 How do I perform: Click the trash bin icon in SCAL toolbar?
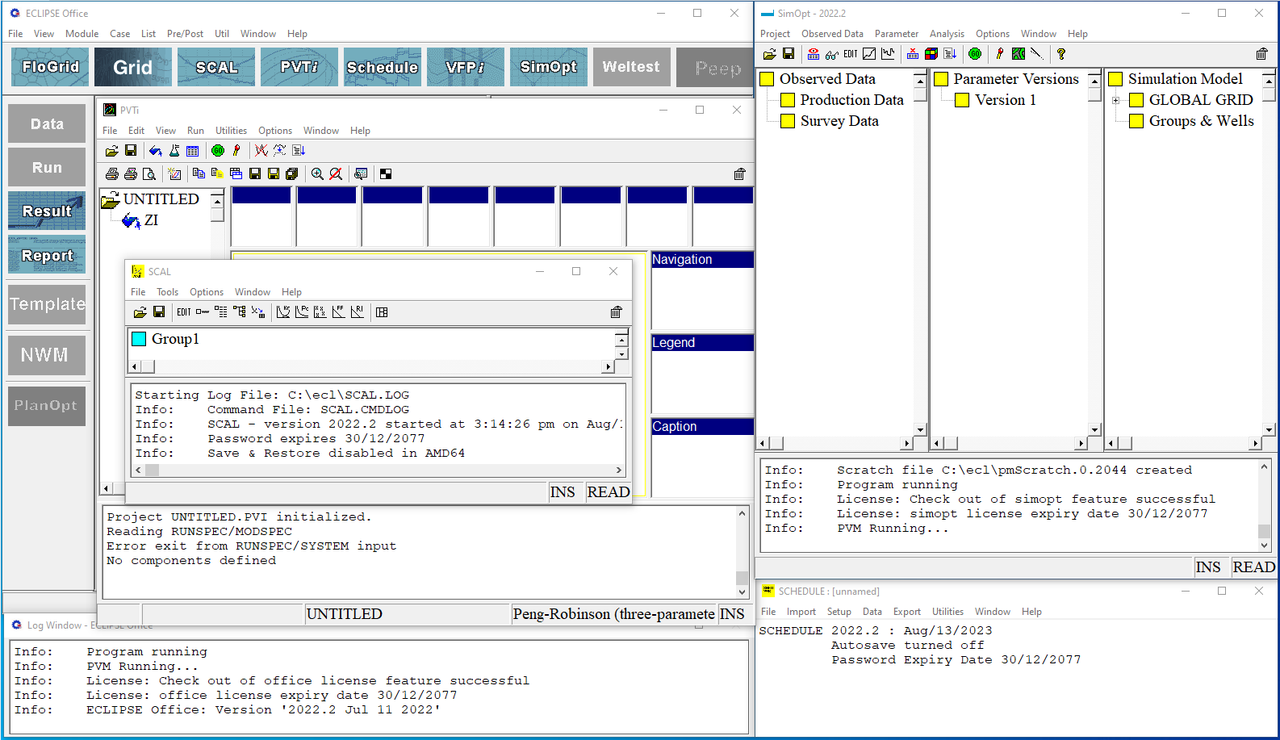point(616,312)
